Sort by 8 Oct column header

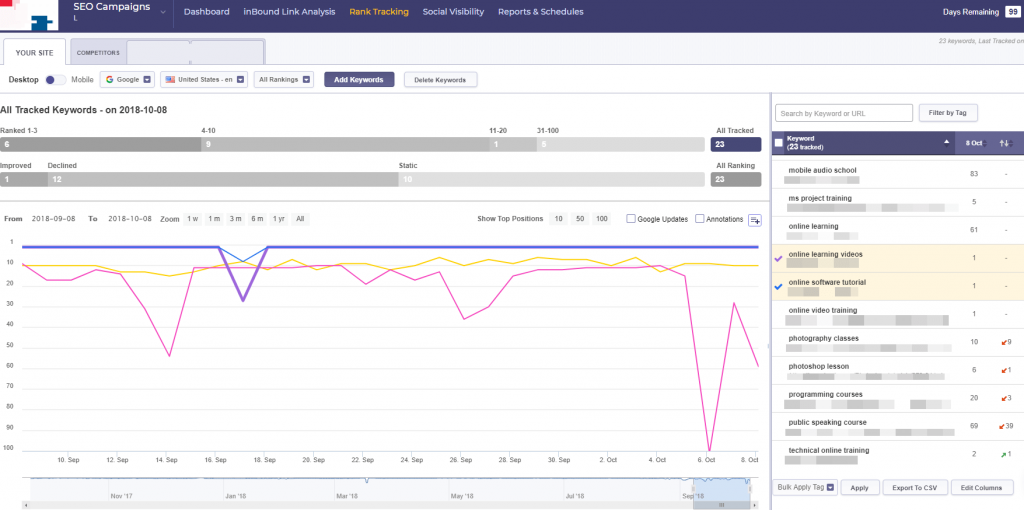(x=973, y=143)
